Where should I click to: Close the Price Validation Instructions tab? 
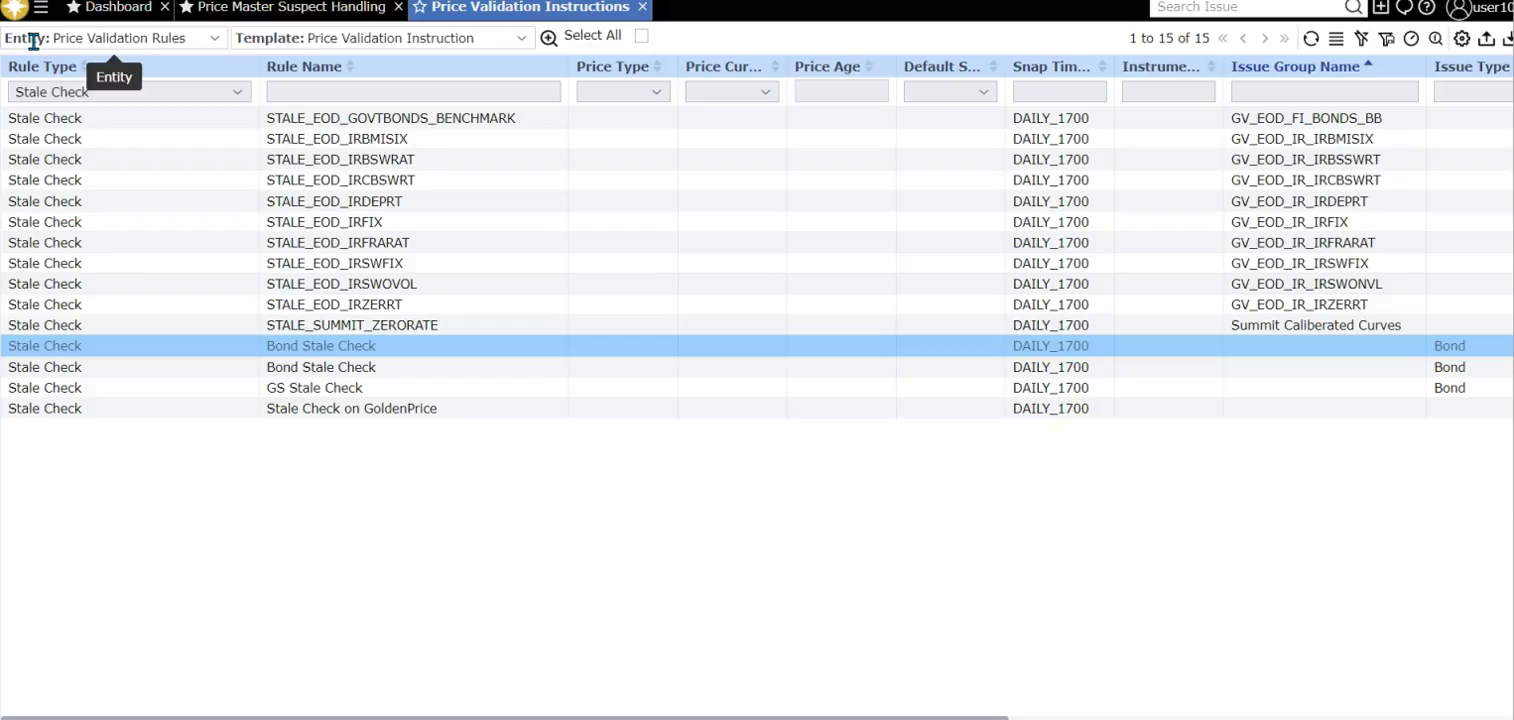click(x=643, y=7)
